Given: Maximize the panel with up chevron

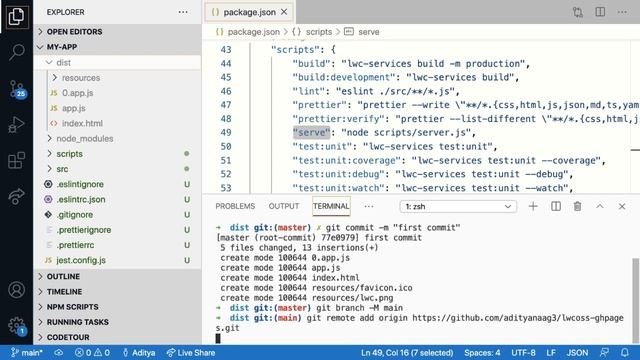Looking at the screenshot, I should click(600, 206).
